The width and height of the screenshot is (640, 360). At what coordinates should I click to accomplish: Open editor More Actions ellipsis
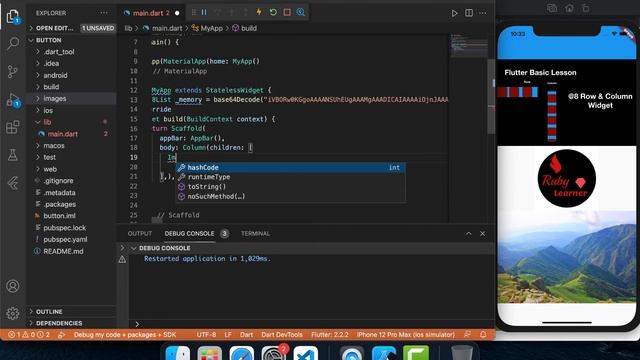(x=482, y=13)
